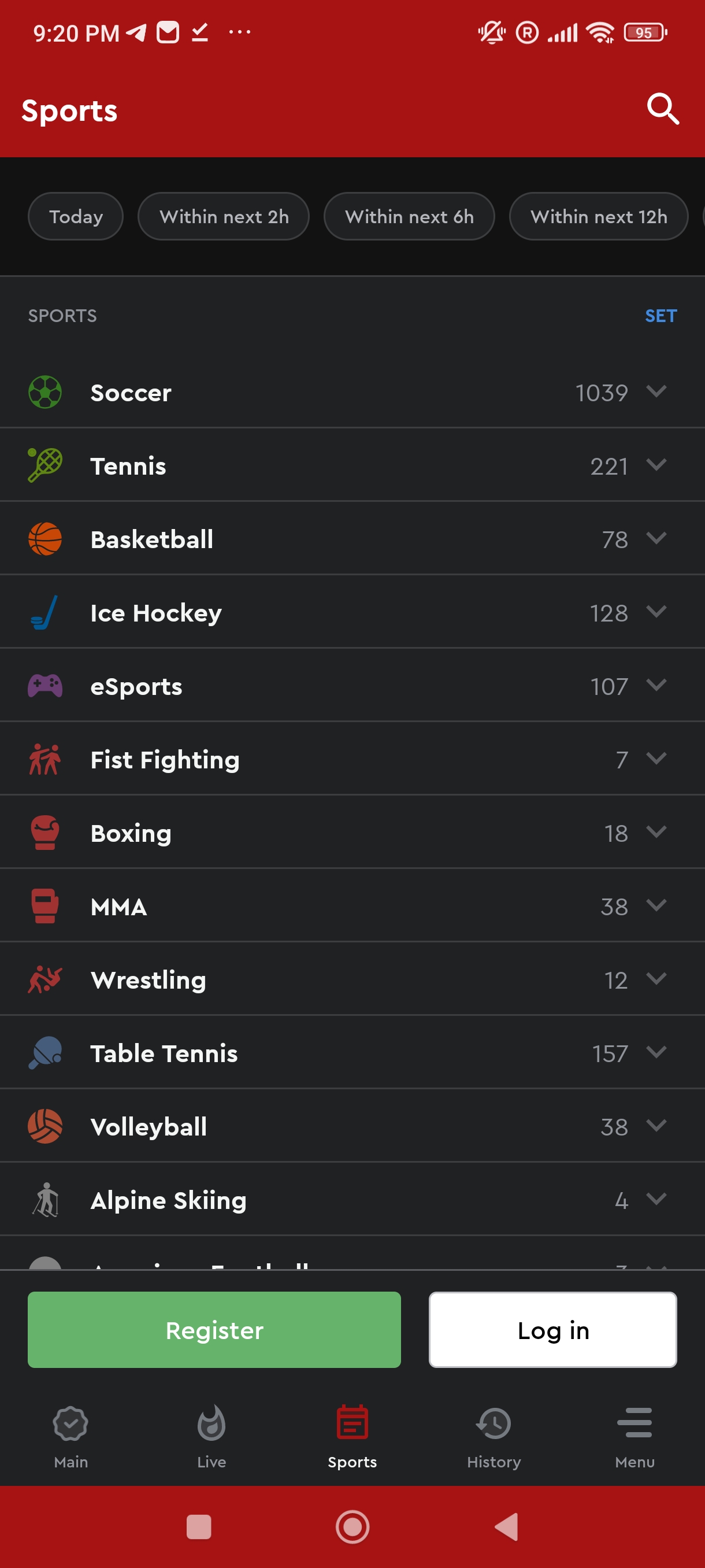
Task: Open the search magnifier icon
Action: (662, 110)
